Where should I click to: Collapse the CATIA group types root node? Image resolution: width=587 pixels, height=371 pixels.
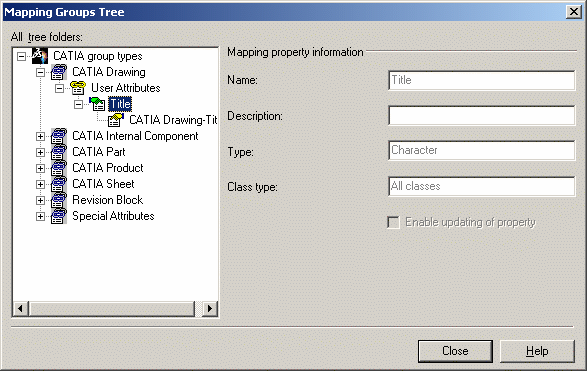tap(21, 57)
